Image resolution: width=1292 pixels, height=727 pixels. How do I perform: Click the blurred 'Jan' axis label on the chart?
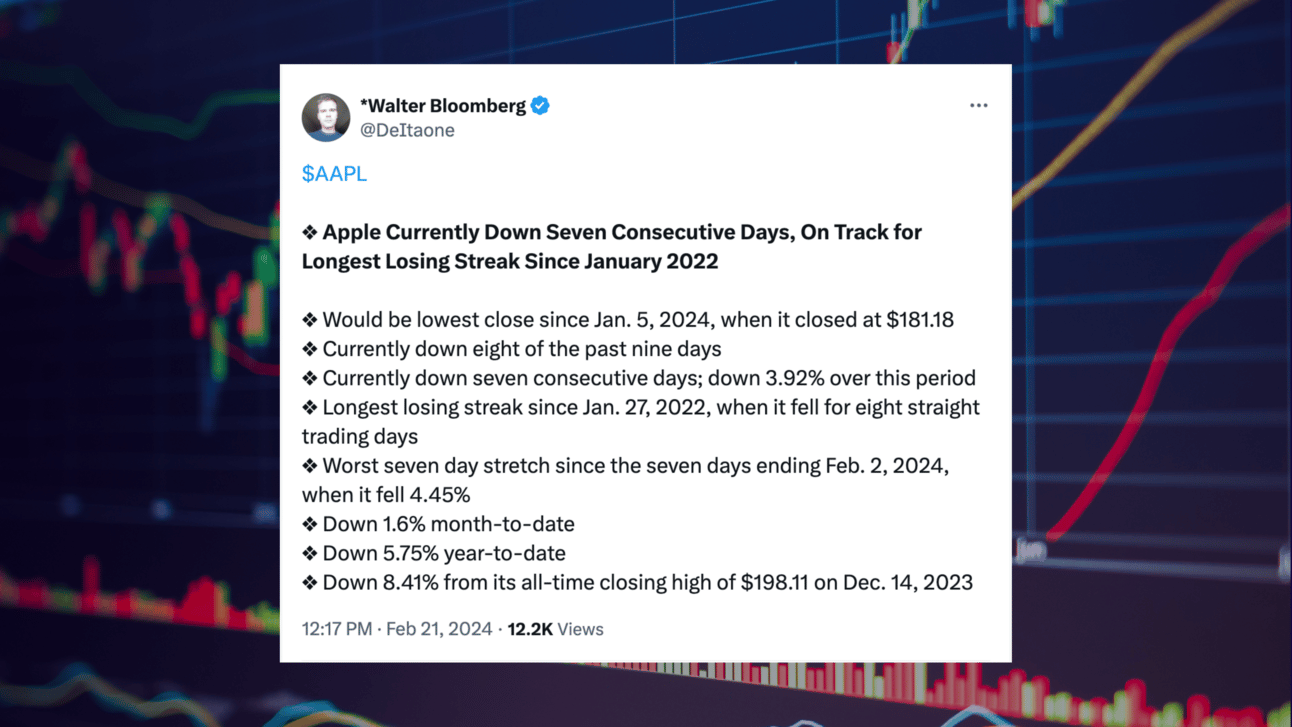click(1031, 549)
